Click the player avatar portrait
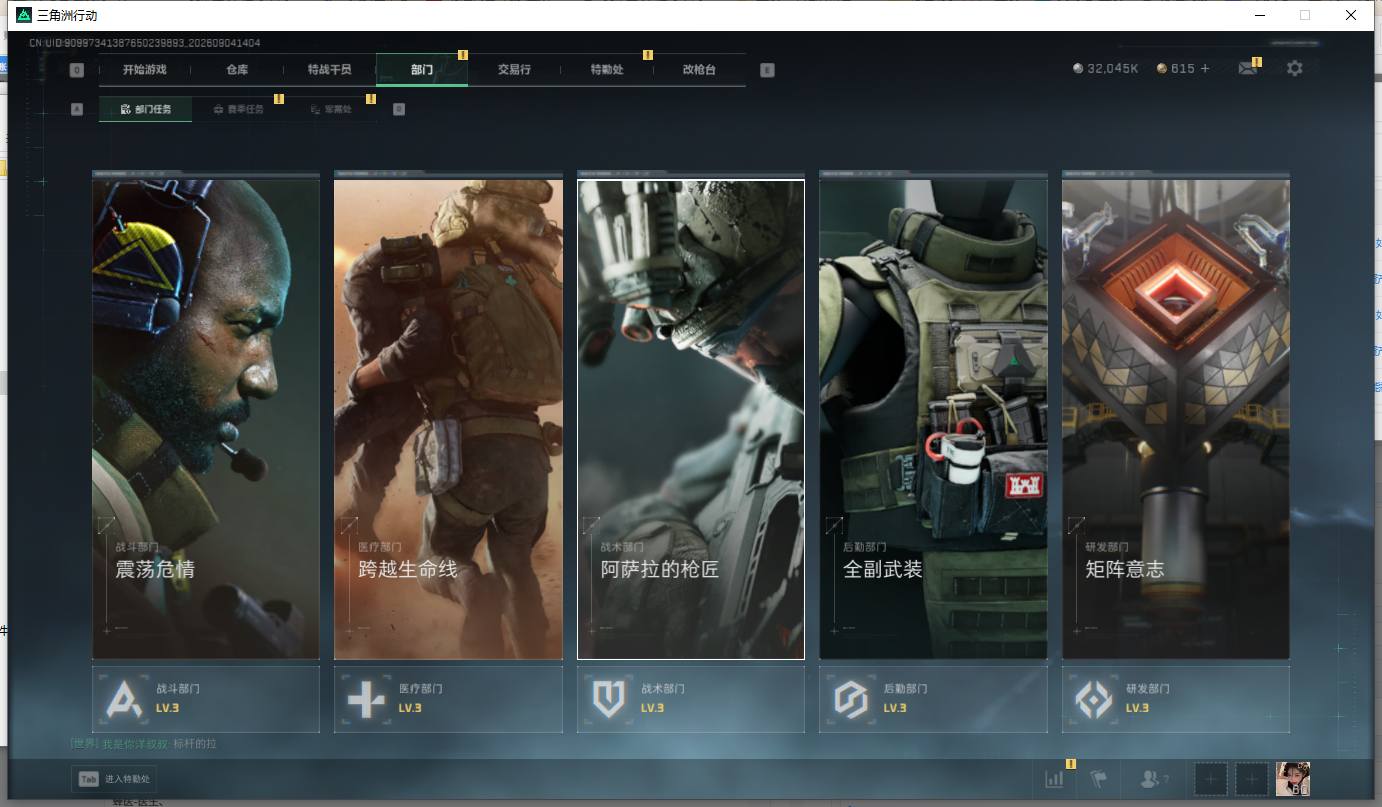This screenshot has width=1382, height=807. tap(1293, 779)
